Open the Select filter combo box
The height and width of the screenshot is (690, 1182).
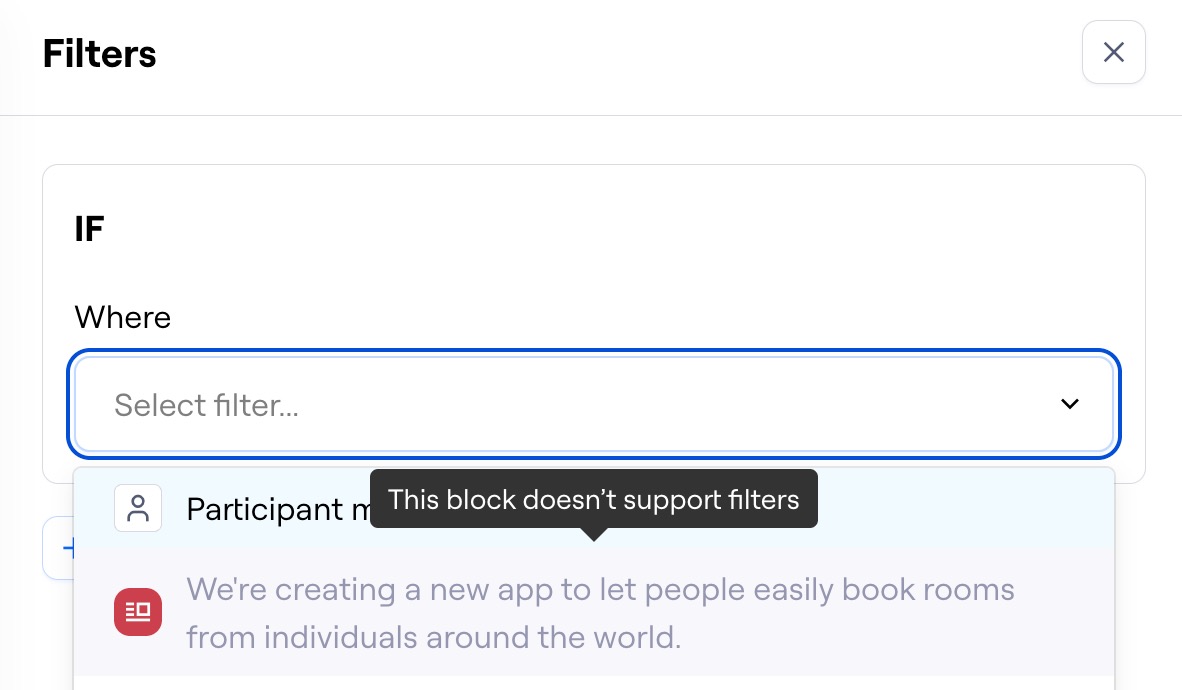click(x=594, y=404)
